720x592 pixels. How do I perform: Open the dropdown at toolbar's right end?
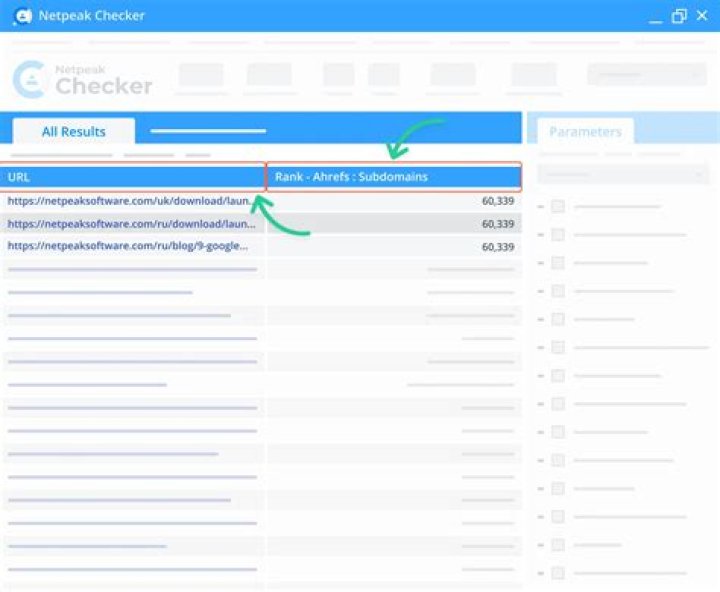tap(646, 75)
